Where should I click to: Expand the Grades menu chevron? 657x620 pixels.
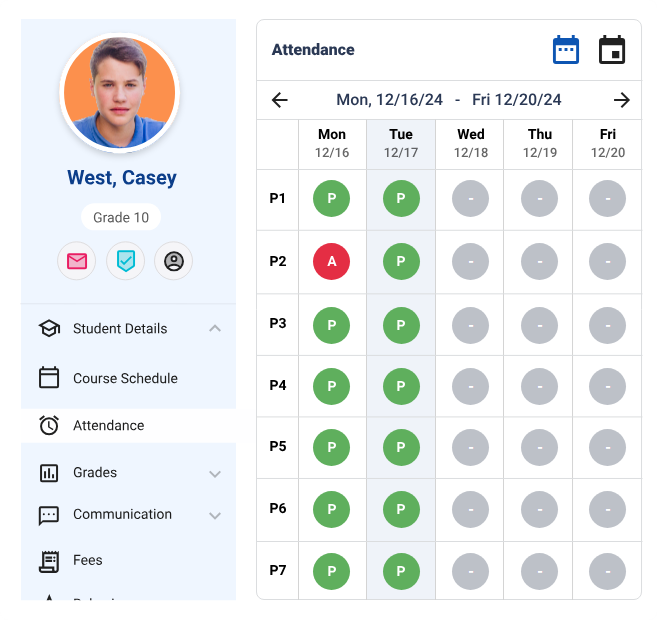(215, 473)
